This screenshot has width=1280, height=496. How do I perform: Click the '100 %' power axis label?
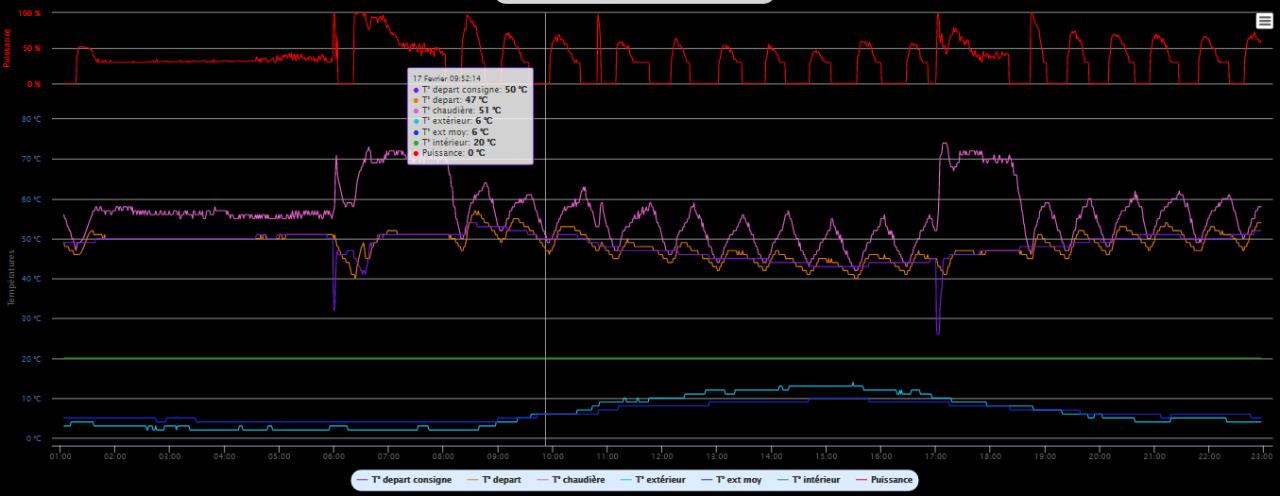(x=30, y=13)
